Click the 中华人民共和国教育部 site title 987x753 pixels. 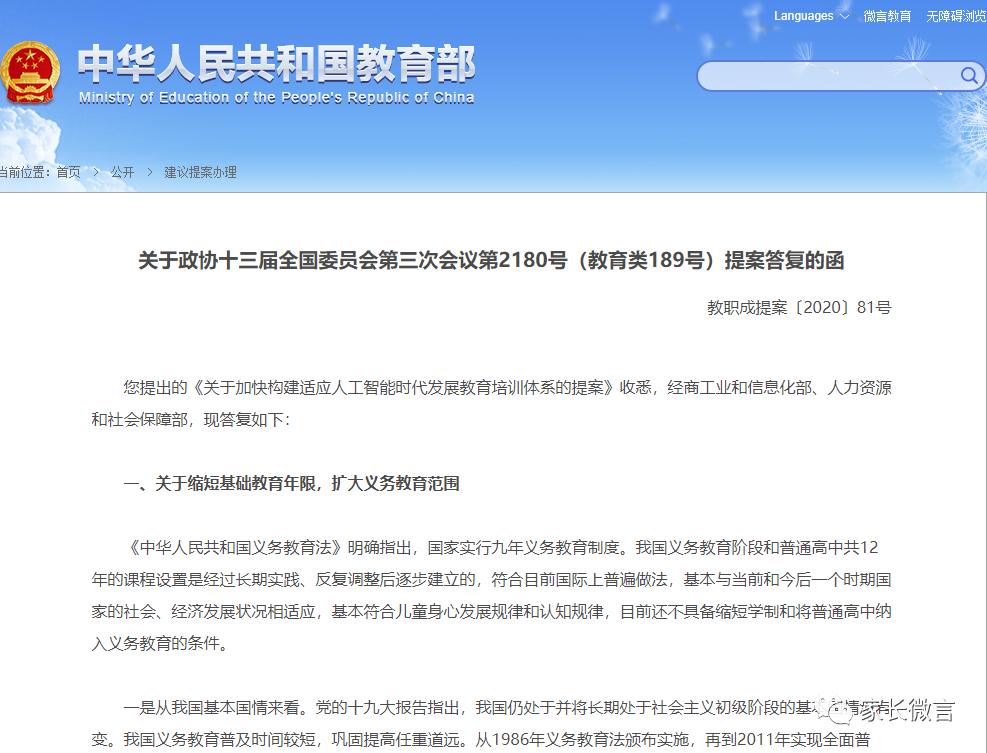(x=276, y=64)
